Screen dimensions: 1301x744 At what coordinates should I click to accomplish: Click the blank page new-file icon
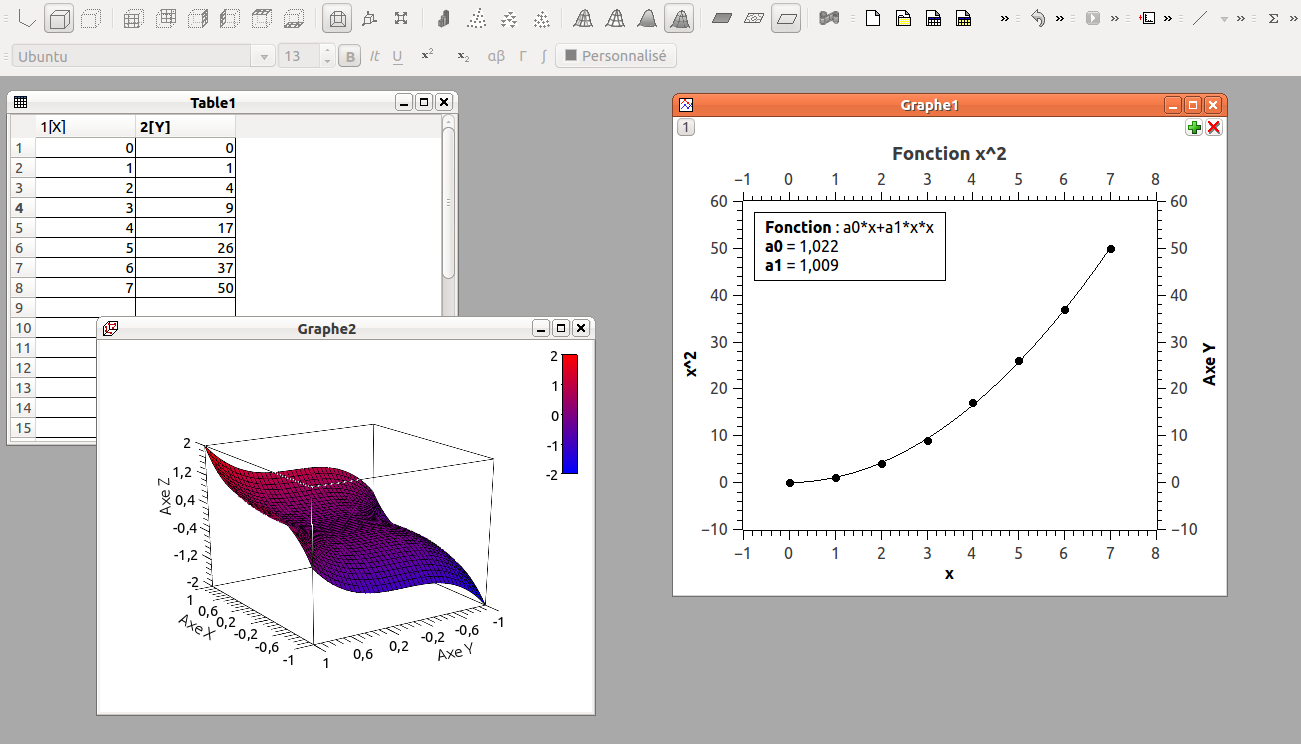coord(873,18)
